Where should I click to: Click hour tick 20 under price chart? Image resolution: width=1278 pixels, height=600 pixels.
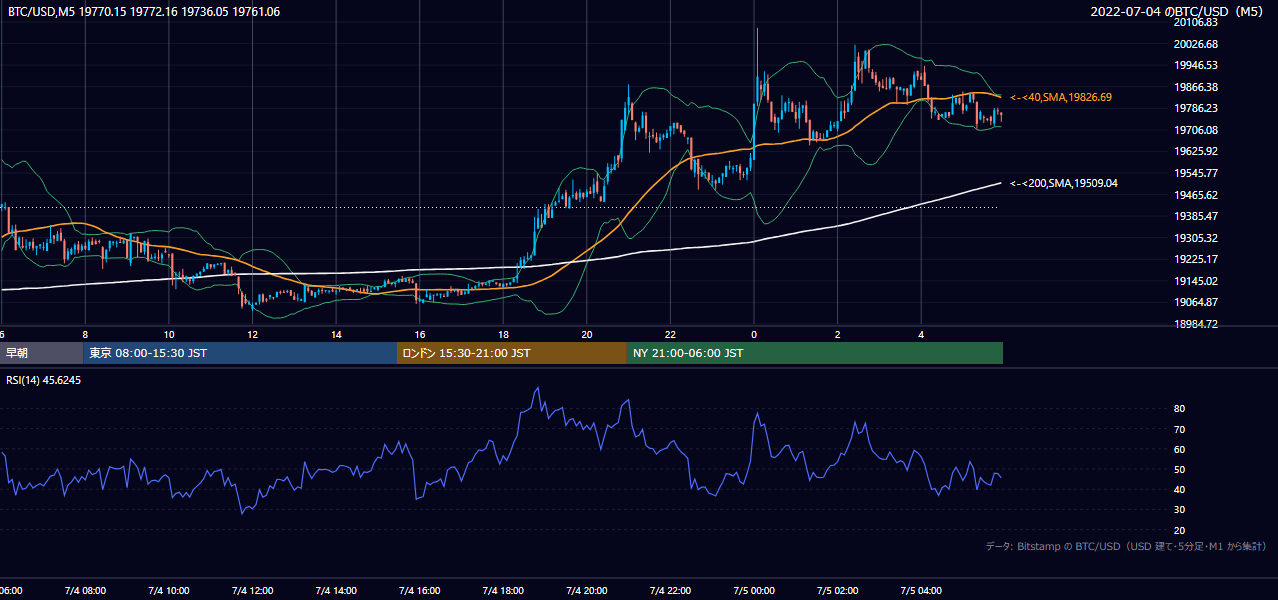587,335
